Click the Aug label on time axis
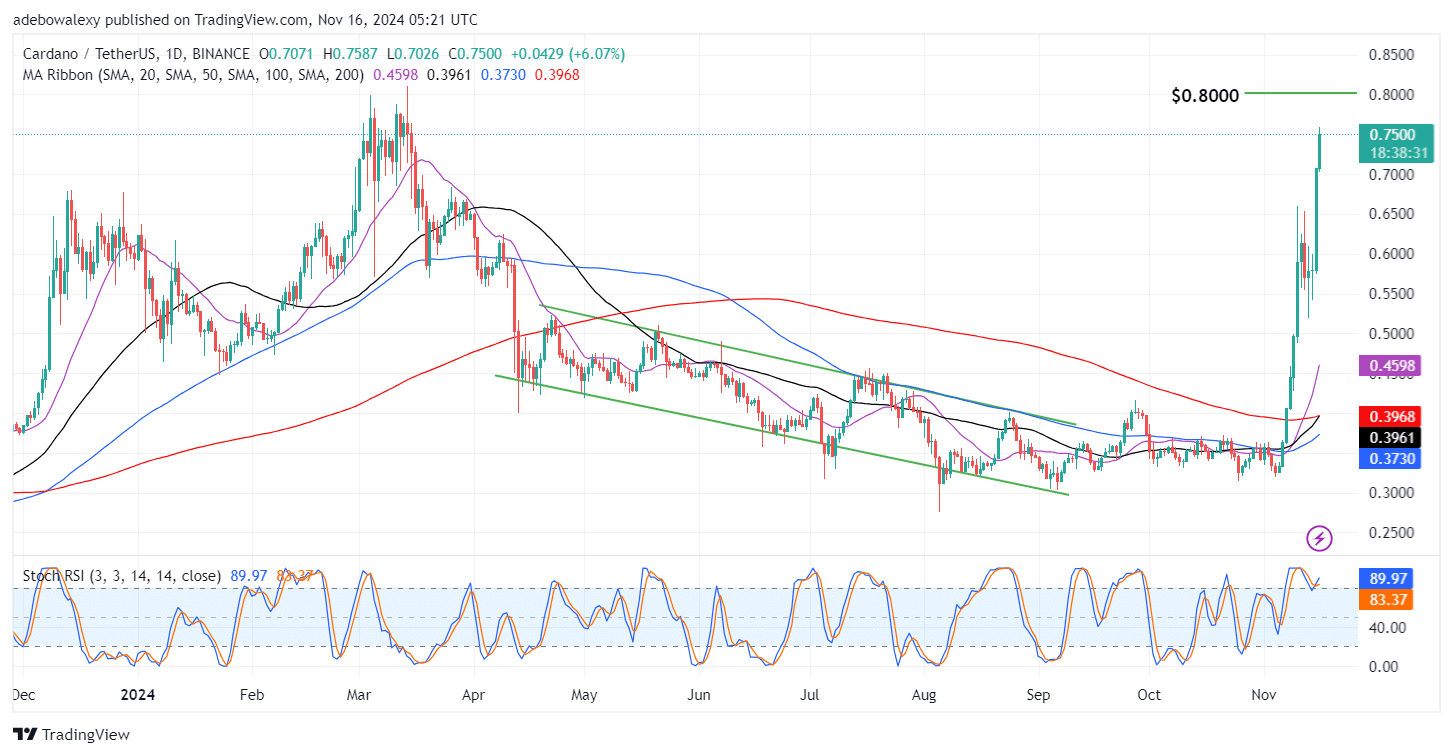This screenshot has width=1453, height=756. (923, 694)
